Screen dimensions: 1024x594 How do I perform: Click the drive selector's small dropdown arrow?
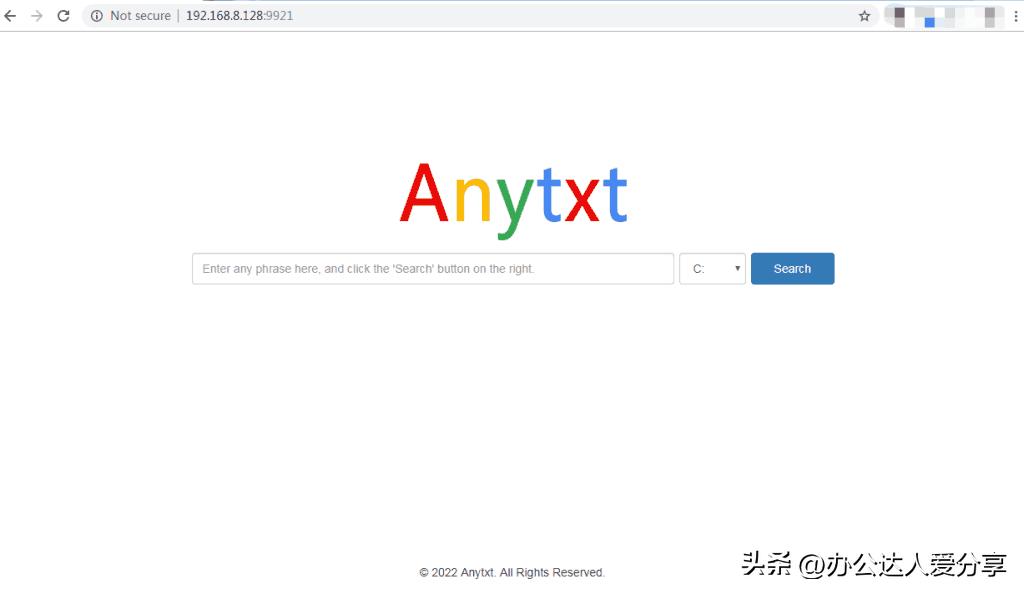[737, 268]
